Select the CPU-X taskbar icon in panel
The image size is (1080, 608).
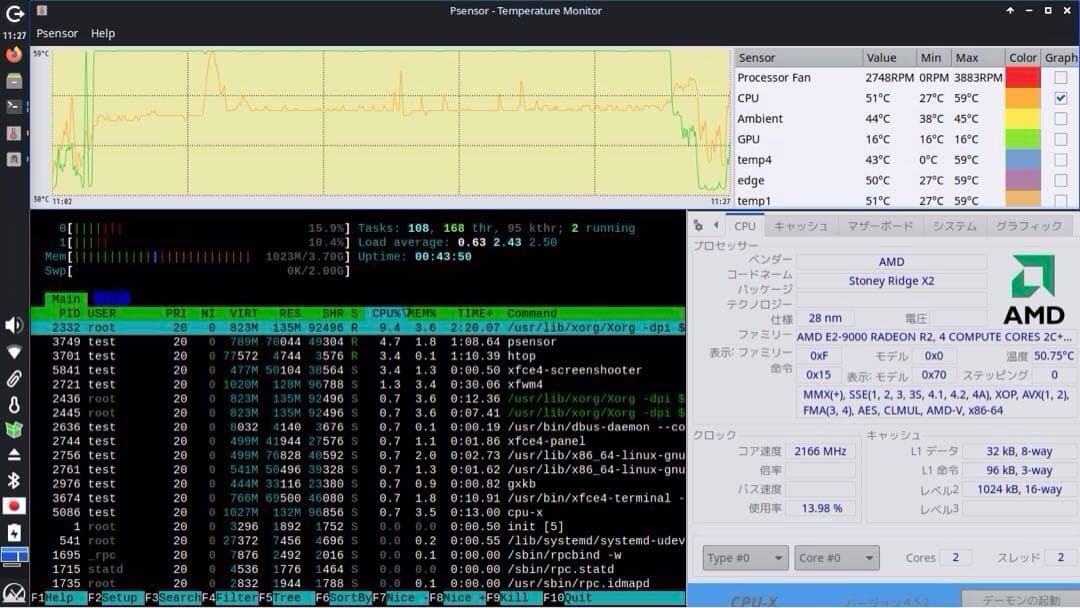(14, 159)
